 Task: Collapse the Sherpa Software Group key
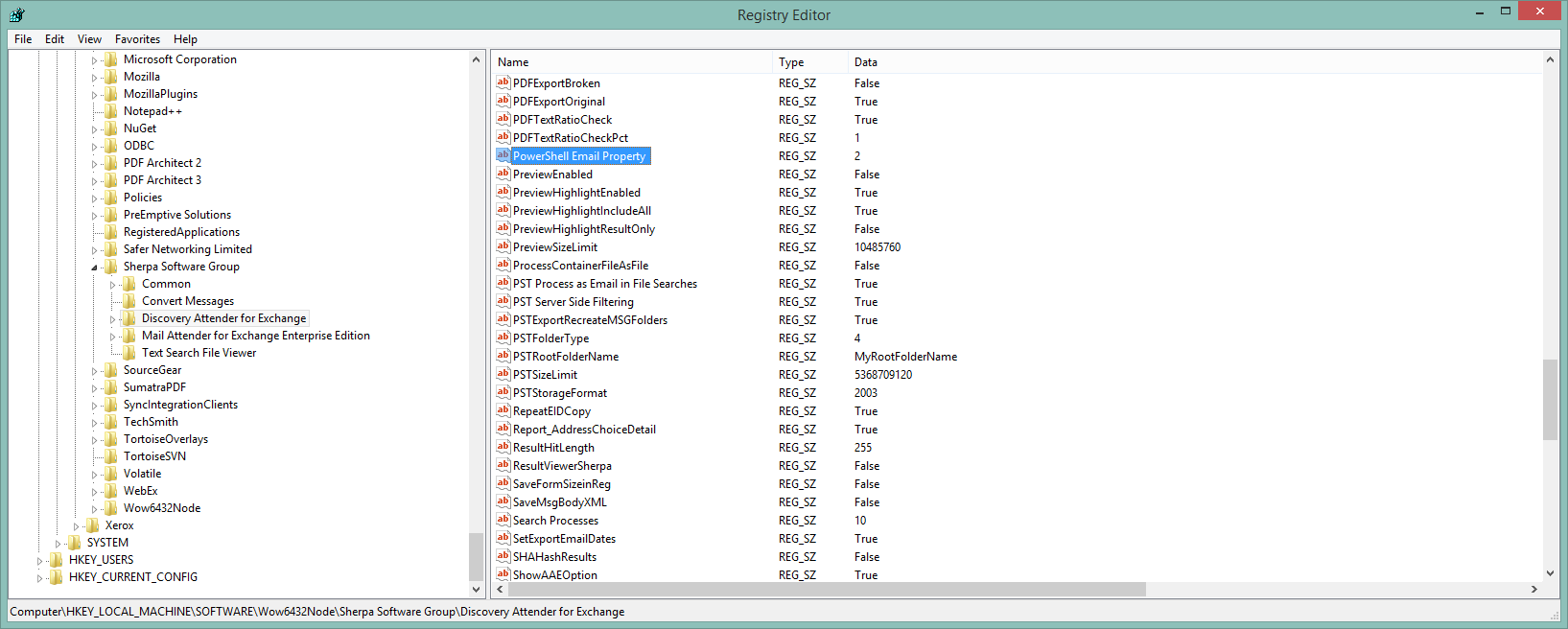click(x=94, y=268)
